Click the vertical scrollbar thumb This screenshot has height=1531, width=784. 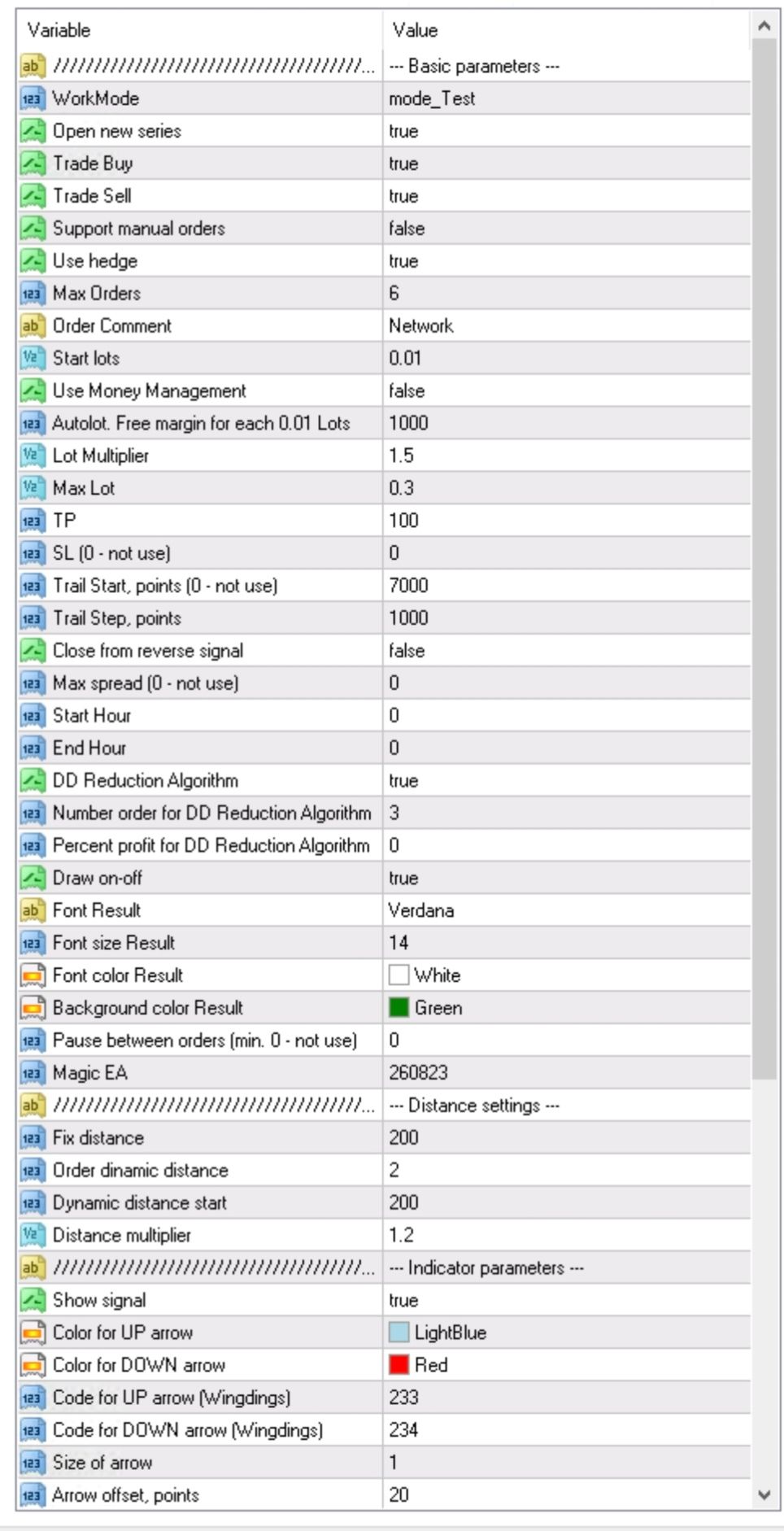click(x=764, y=560)
